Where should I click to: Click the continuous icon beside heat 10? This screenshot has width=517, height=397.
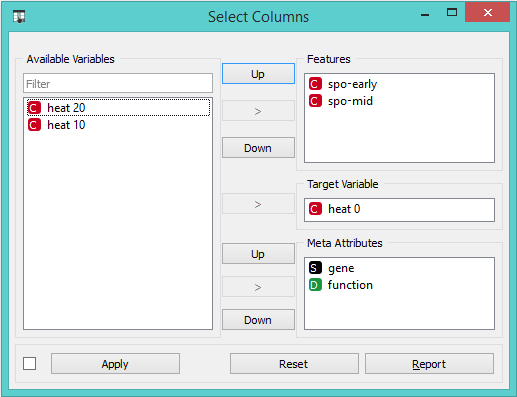click(x=34, y=125)
